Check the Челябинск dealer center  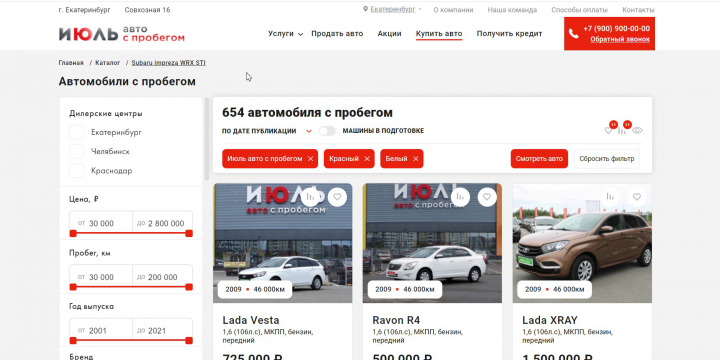77,152
